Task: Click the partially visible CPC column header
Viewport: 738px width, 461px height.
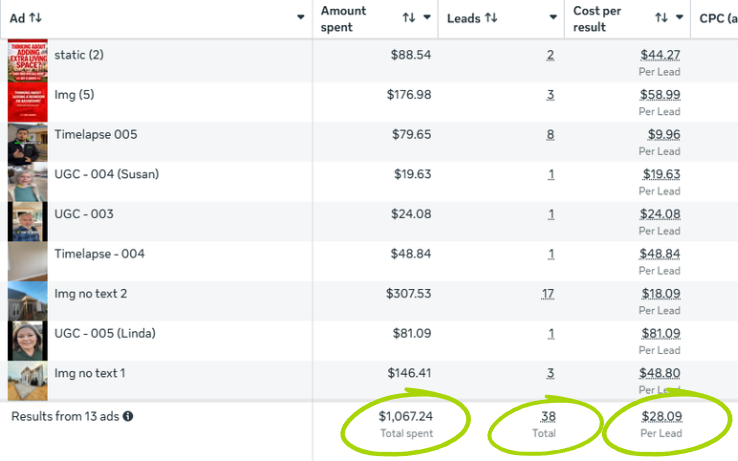Action: coord(718,18)
